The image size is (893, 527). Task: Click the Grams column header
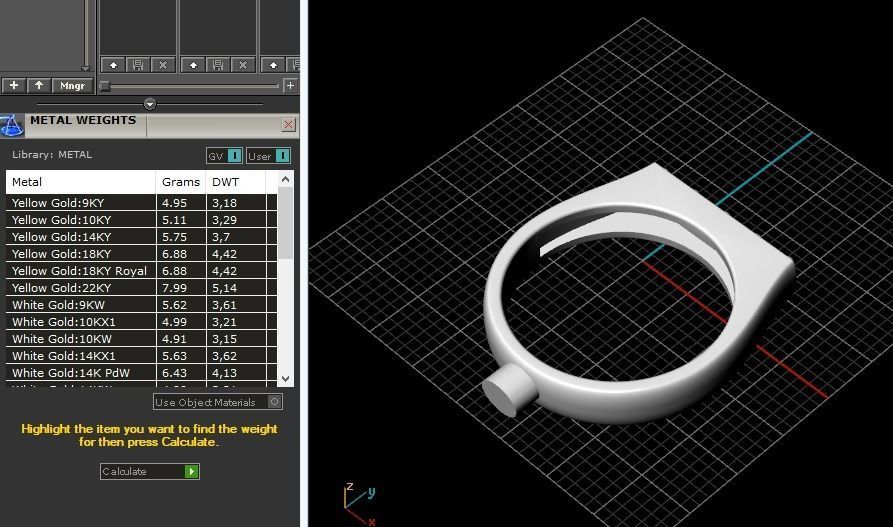(x=181, y=182)
